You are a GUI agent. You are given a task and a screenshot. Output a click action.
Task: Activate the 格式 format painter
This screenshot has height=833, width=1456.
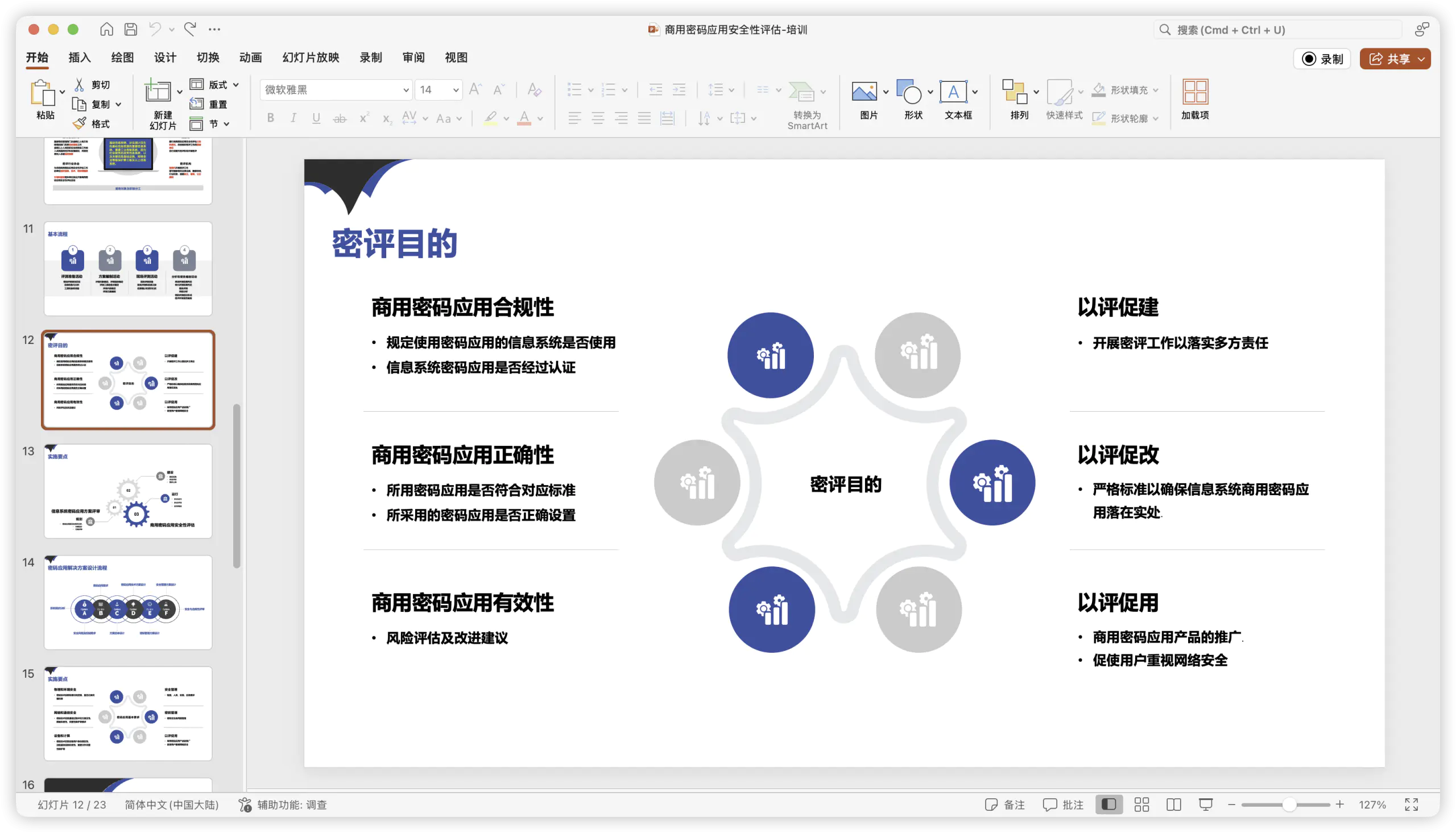pyautogui.click(x=92, y=123)
